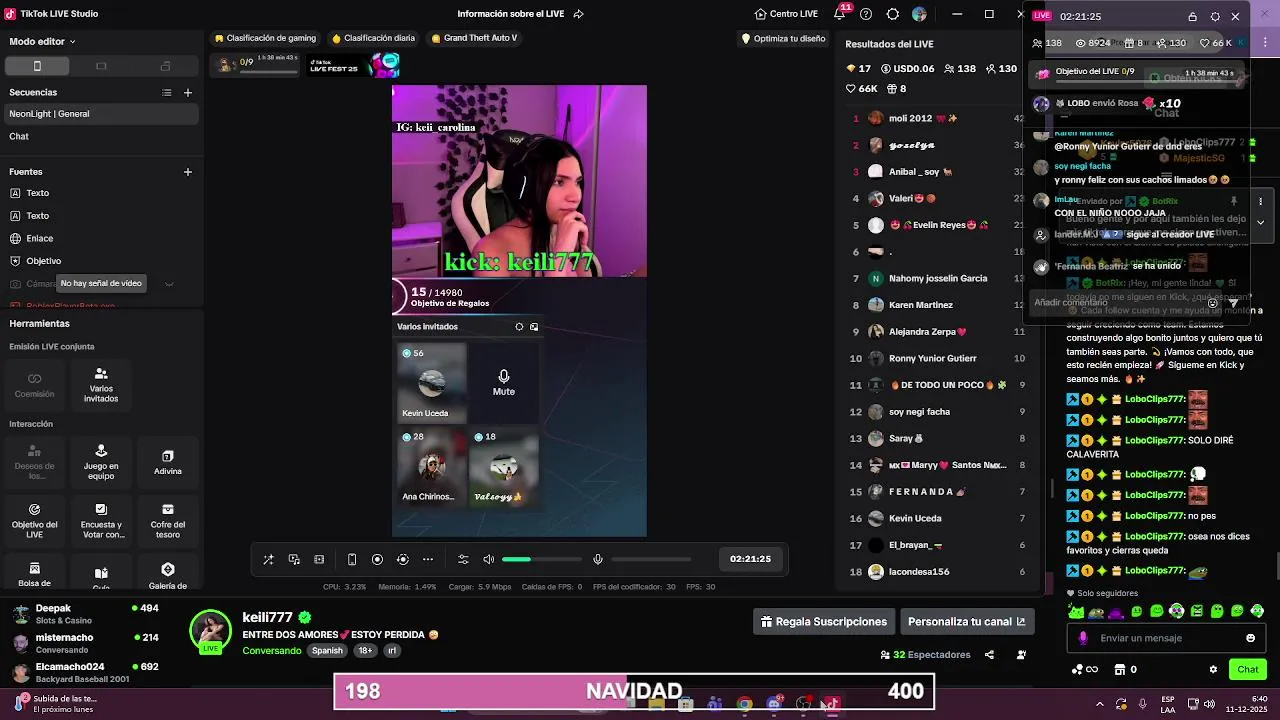Viewport: 1280px width, 720px height.
Task: Select Ana Chirinos guest thumbnail
Action: [432, 467]
